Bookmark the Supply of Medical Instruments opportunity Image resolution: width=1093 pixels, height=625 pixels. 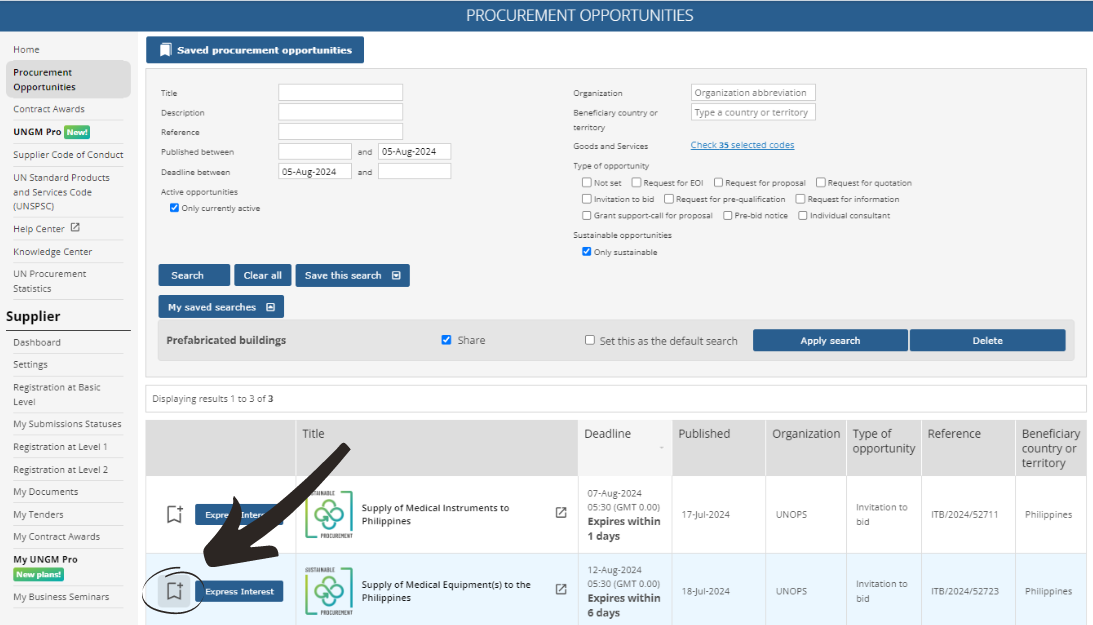174,514
